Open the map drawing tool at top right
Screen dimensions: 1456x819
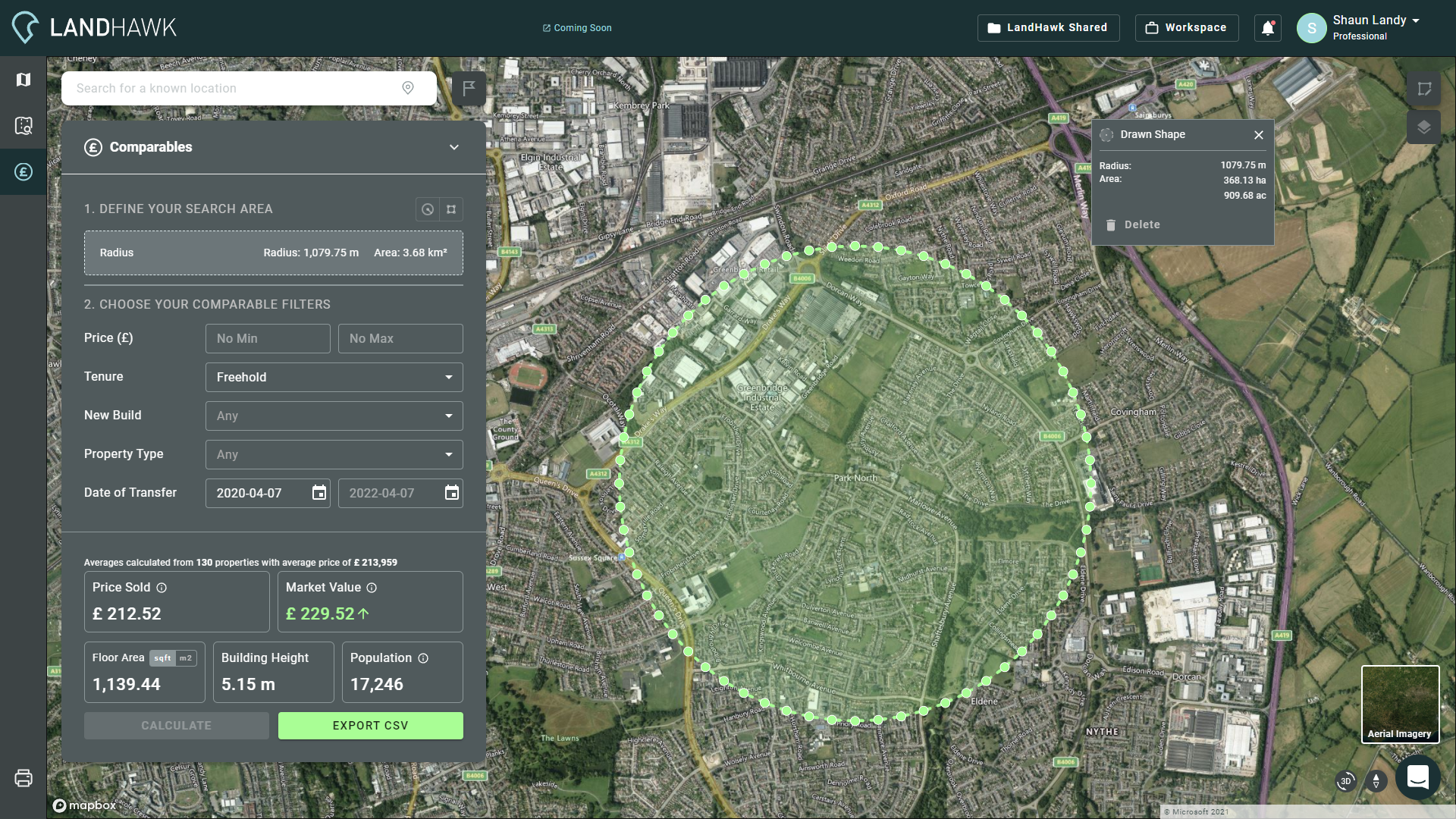tap(1423, 89)
